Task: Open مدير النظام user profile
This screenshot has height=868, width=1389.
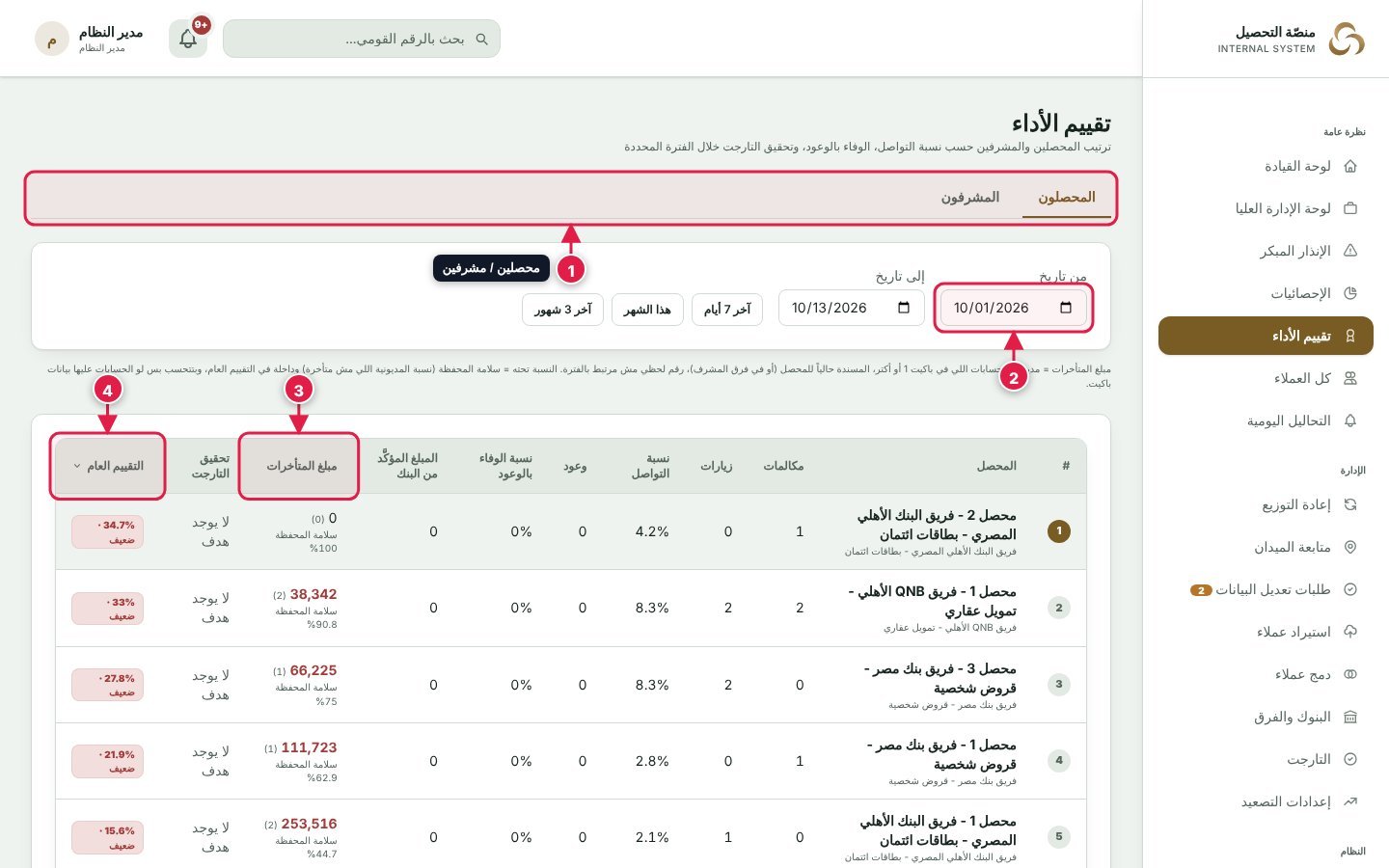Action: point(90,39)
